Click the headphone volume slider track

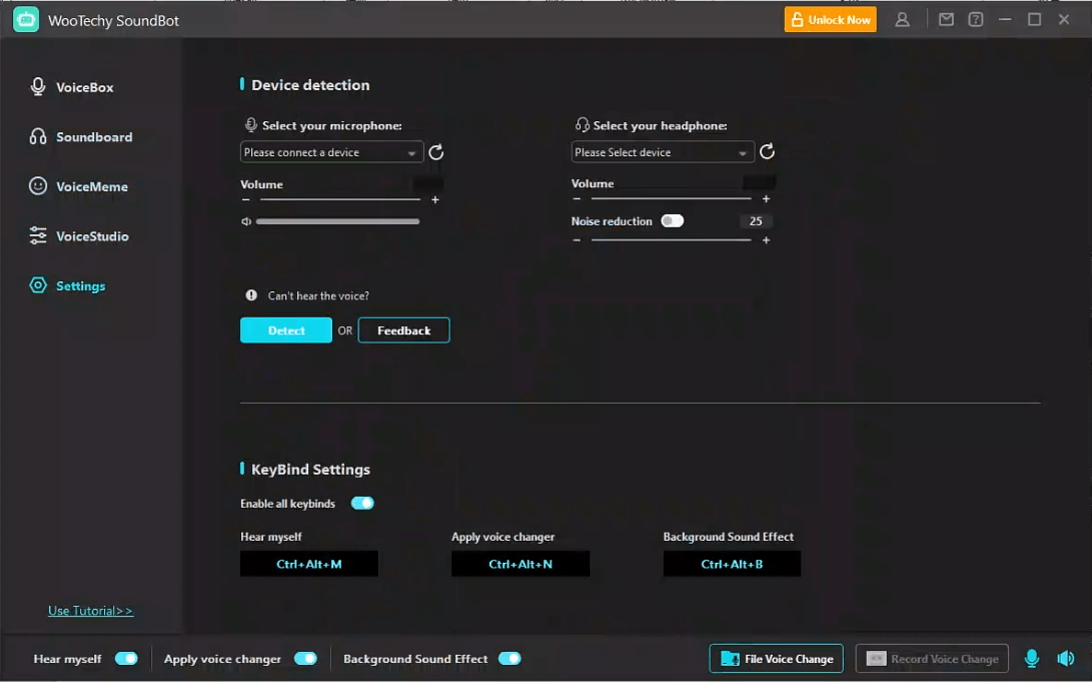670,199
